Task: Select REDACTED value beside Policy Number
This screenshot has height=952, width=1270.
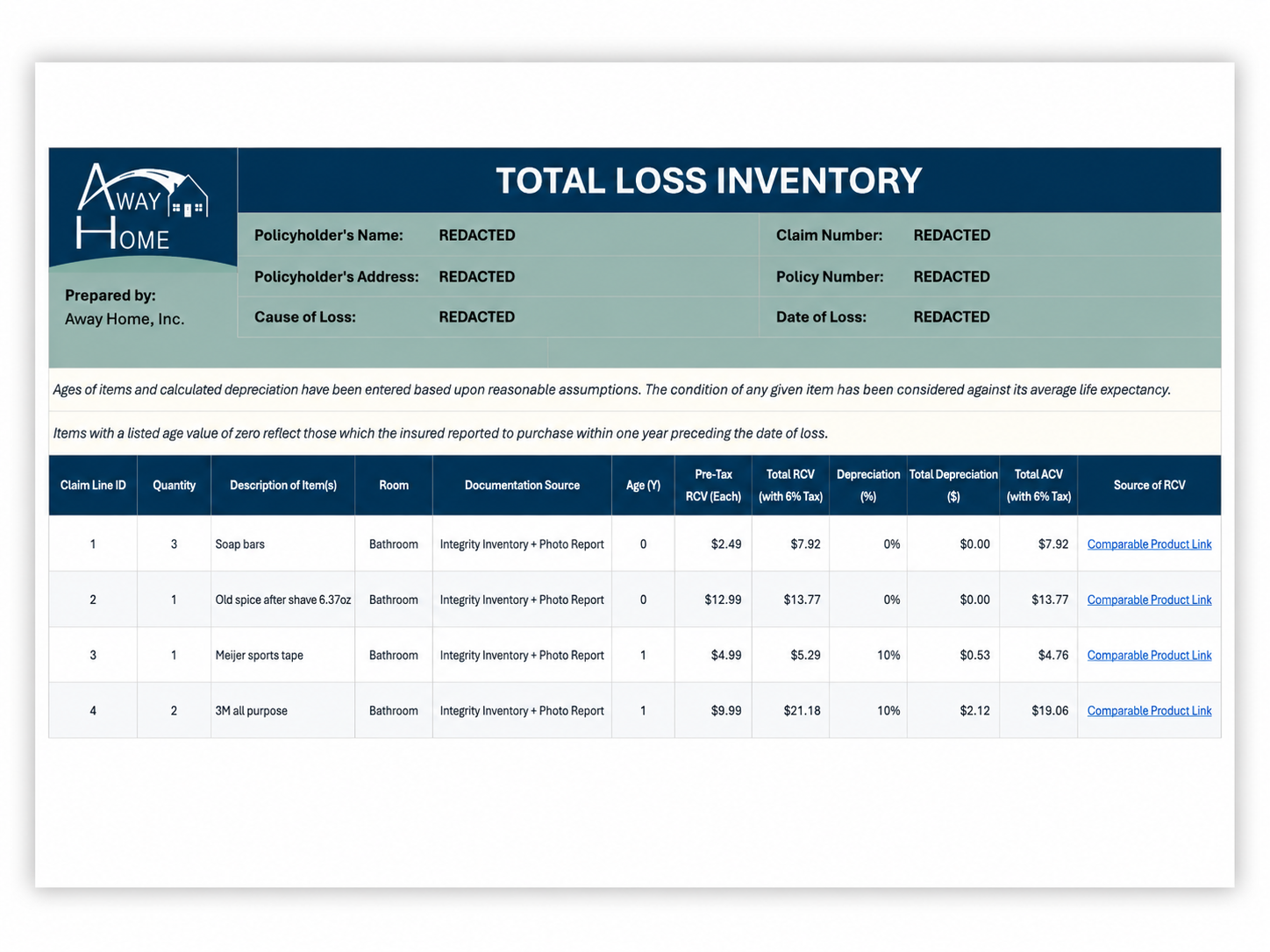Action: (x=952, y=276)
